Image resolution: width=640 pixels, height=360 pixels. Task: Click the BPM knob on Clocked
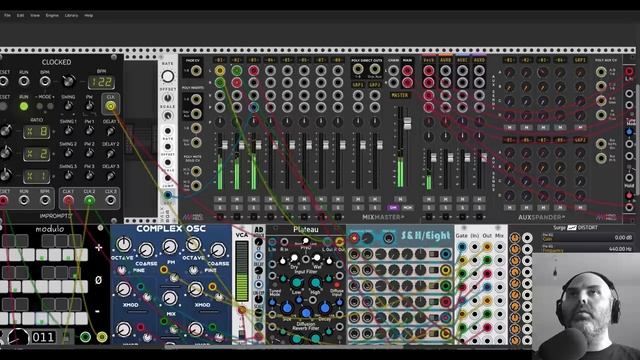tap(69, 81)
